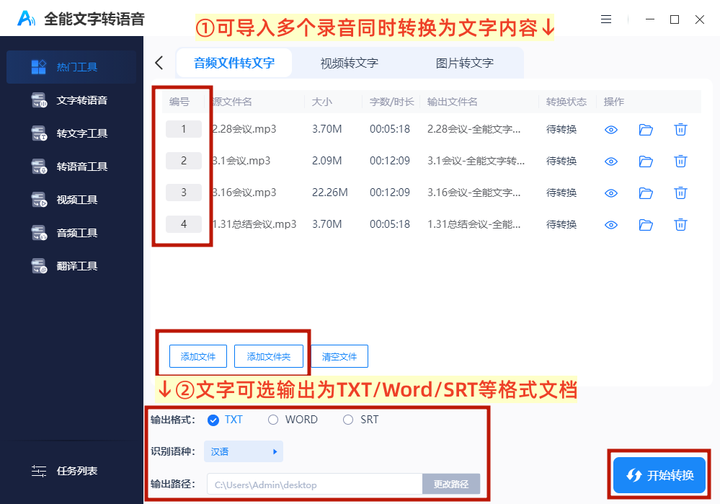Image resolution: width=720 pixels, height=504 pixels.
Task: Click the 热门工具 grid icon
Action: [39, 67]
